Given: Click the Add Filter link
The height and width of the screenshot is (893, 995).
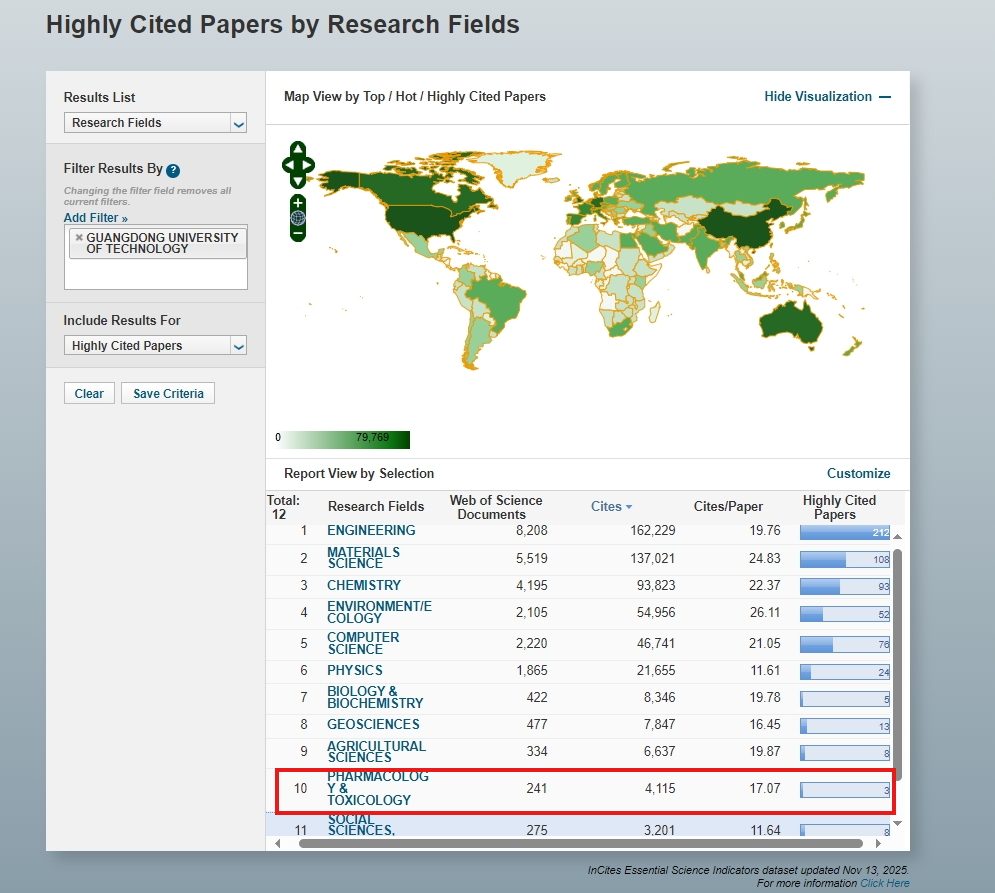Looking at the screenshot, I should [95, 218].
